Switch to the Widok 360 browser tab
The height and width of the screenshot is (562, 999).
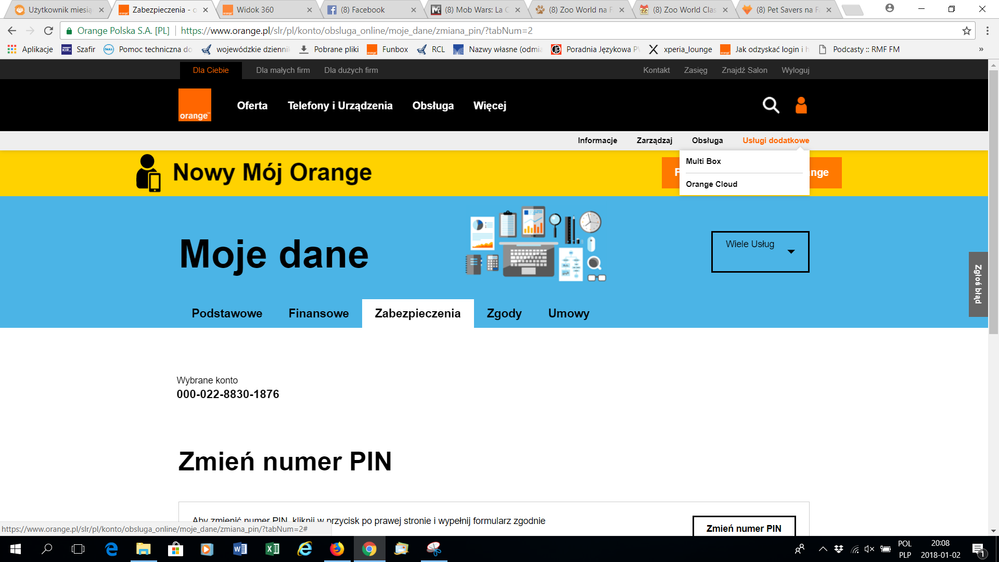(264, 10)
